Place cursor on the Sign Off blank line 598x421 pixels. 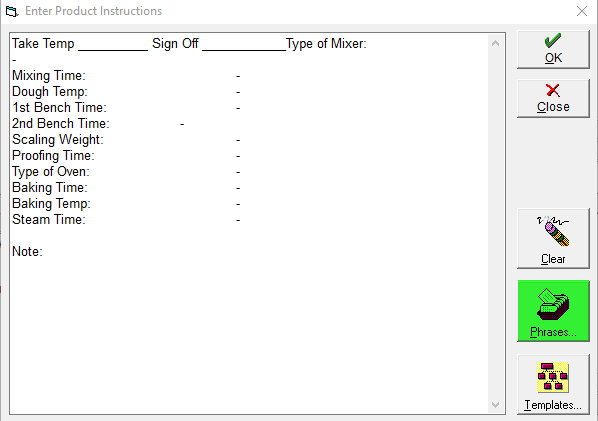pyautogui.click(x=244, y=44)
